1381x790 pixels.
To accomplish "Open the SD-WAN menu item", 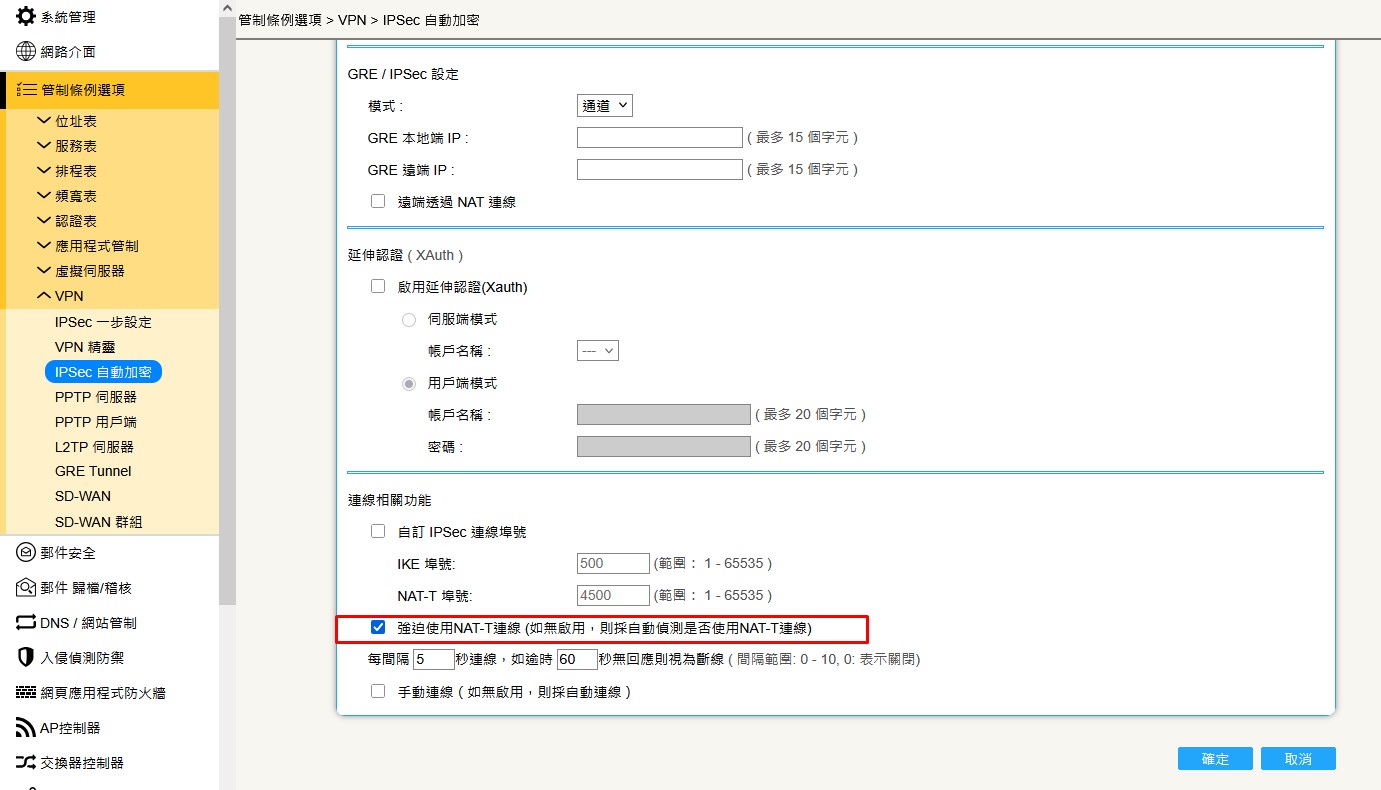I will pyautogui.click(x=83, y=496).
